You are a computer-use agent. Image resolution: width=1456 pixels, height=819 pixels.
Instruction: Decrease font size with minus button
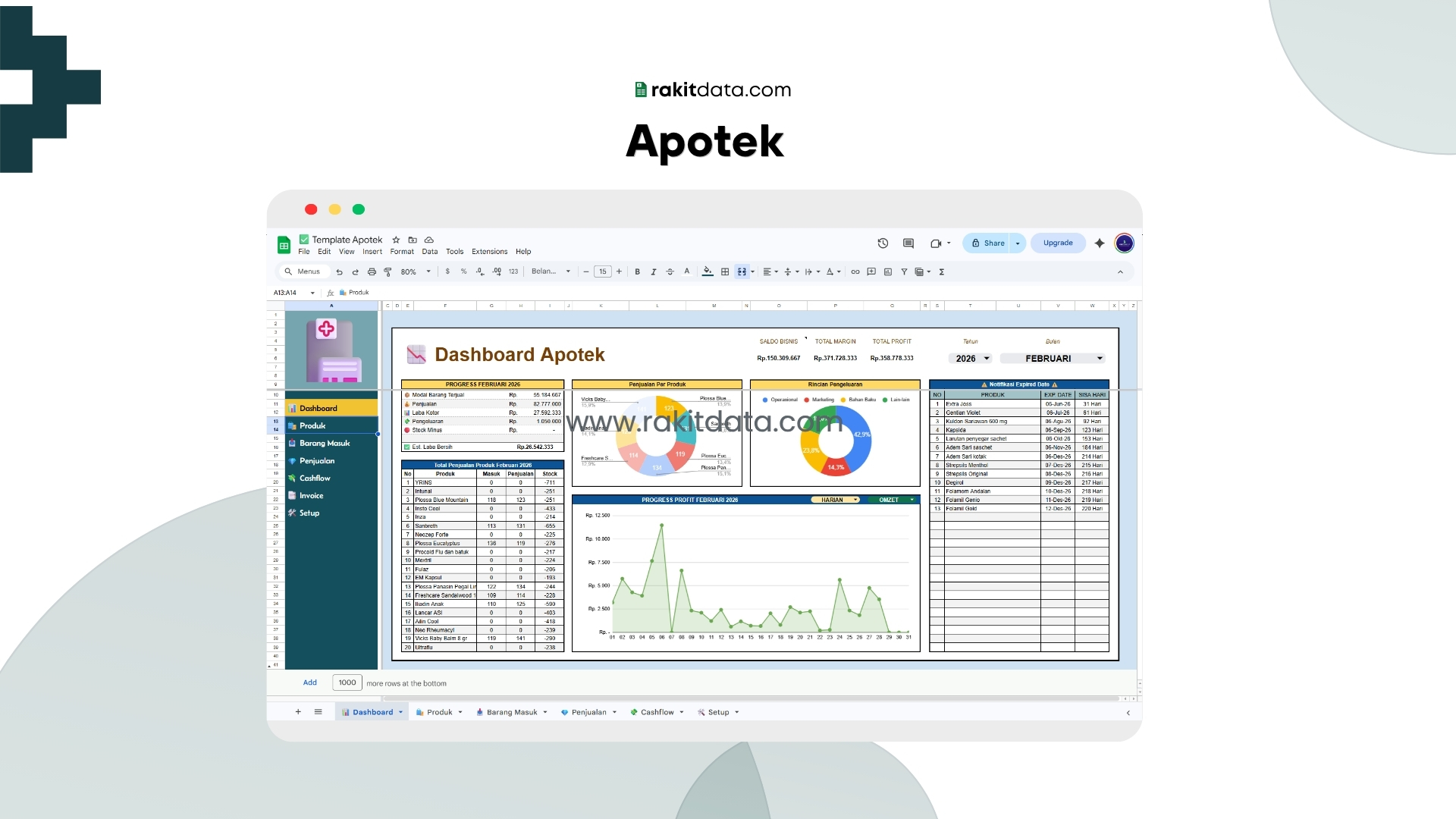point(586,271)
